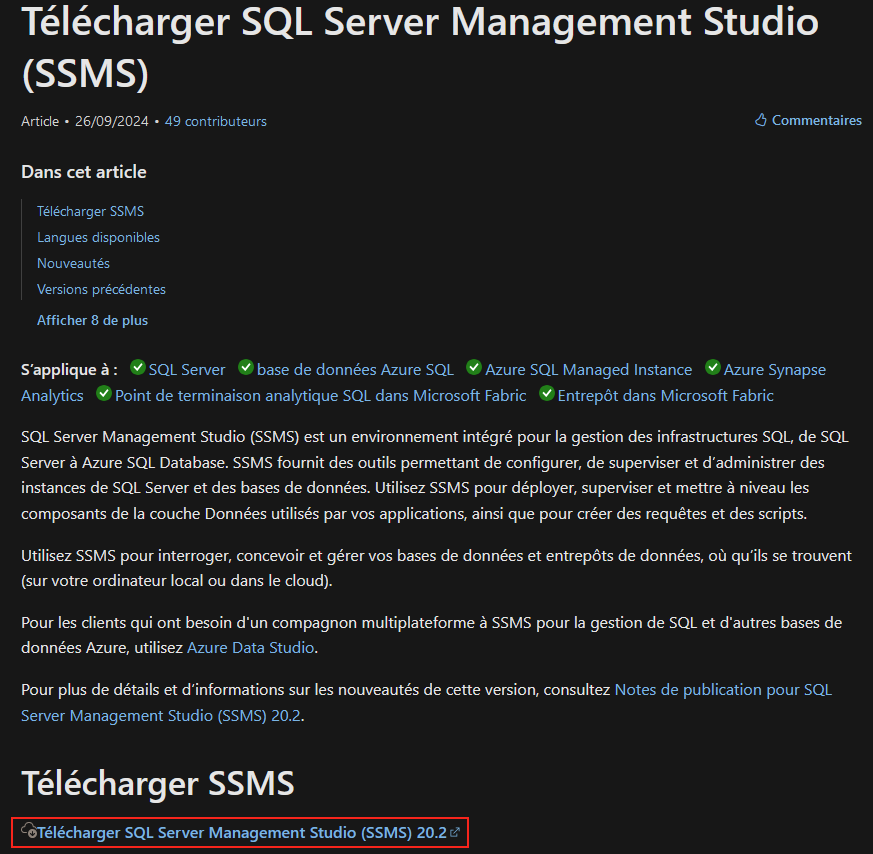Click external-link icon after SSMS 20.2
The height and width of the screenshot is (854, 873).
coord(455,832)
